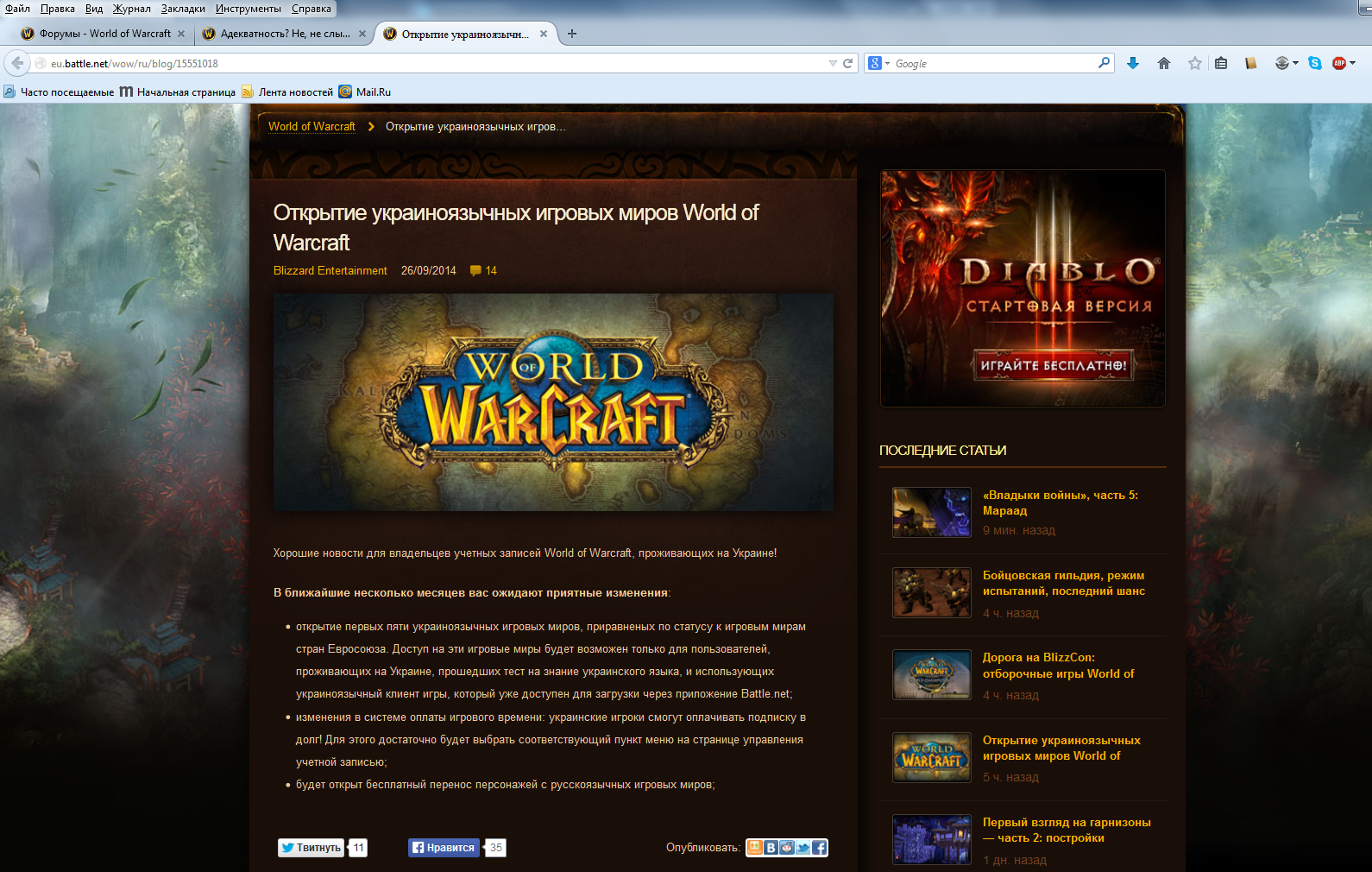This screenshot has height=872, width=1372.
Task: Share via the Facebook icon in Опубликовать
Action: [x=820, y=848]
